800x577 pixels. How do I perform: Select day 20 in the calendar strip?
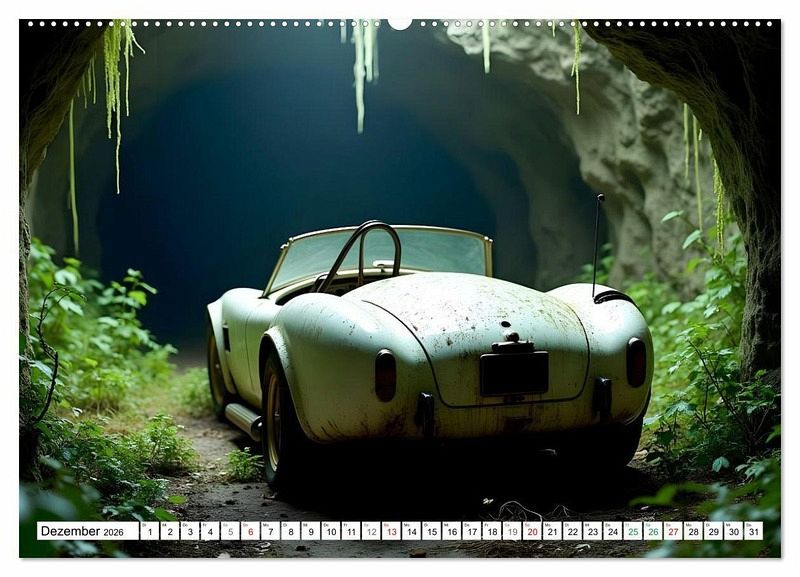(532, 531)
